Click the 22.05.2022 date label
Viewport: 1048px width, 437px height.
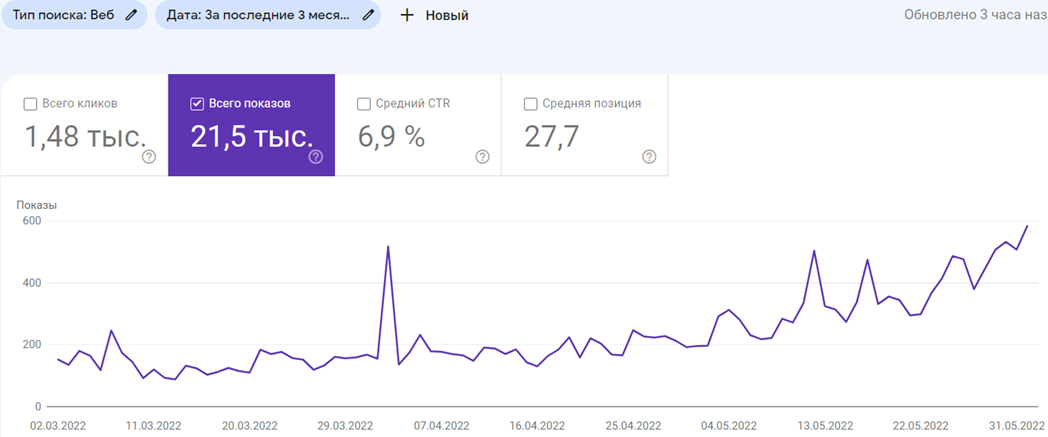point(920,425)
